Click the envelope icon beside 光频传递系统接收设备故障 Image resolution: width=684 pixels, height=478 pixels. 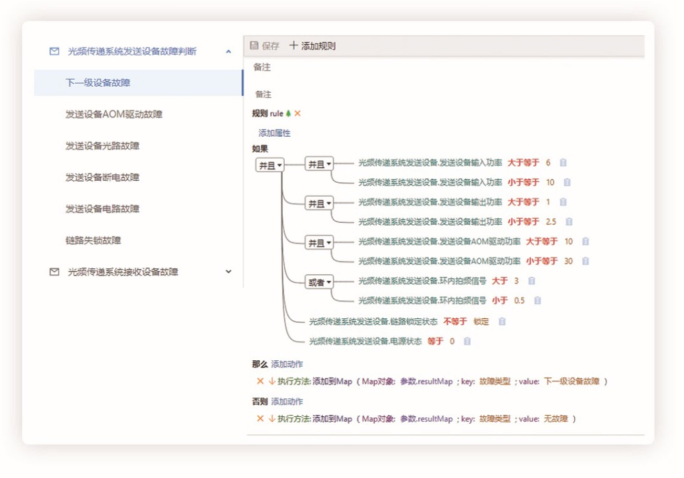(54, 271)
